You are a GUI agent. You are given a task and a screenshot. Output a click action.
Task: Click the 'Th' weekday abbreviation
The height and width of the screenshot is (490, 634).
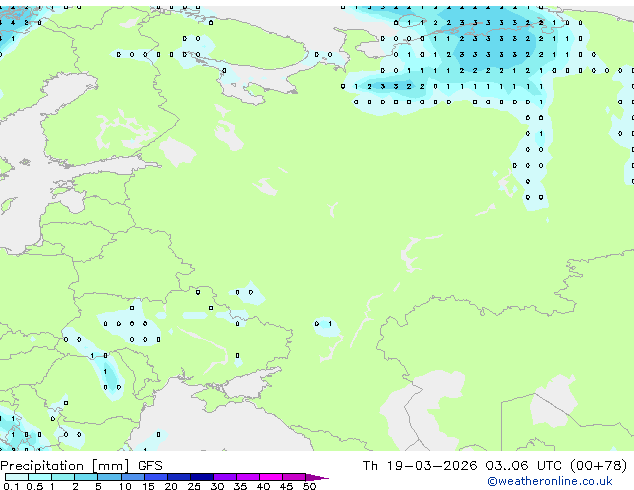(370, 466)
